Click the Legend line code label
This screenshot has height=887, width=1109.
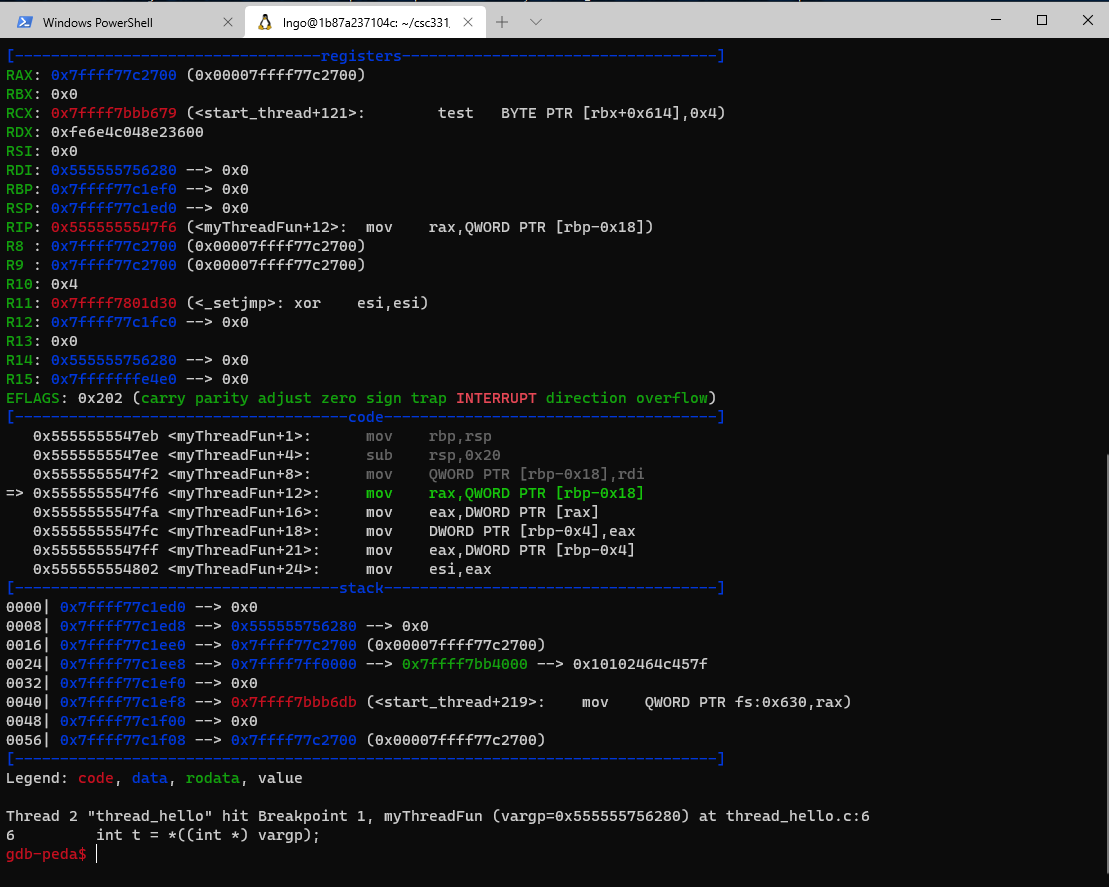click(x=95, y=778)
